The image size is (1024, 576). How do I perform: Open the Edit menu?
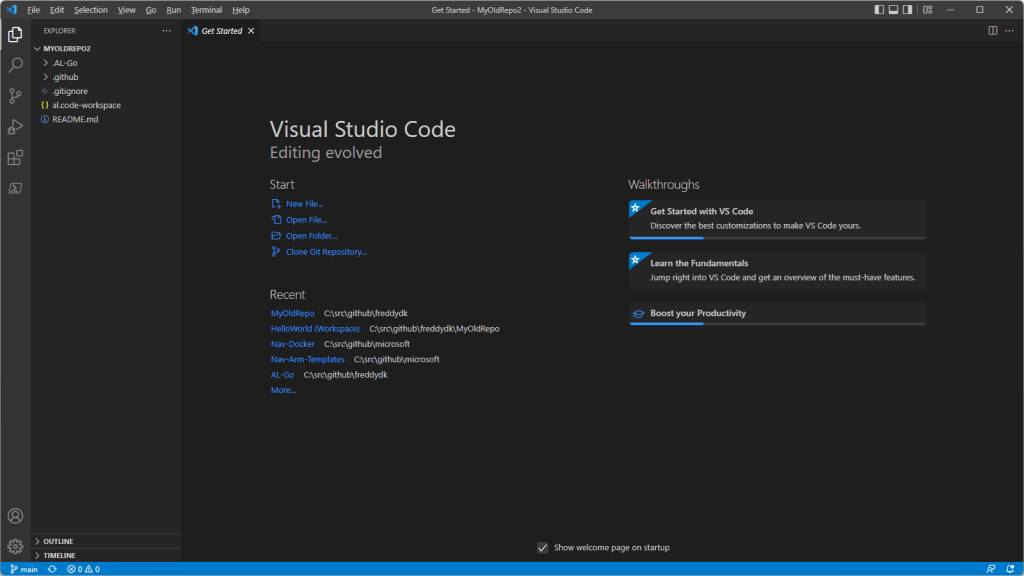pyautogui.click(x=57, y=10)
